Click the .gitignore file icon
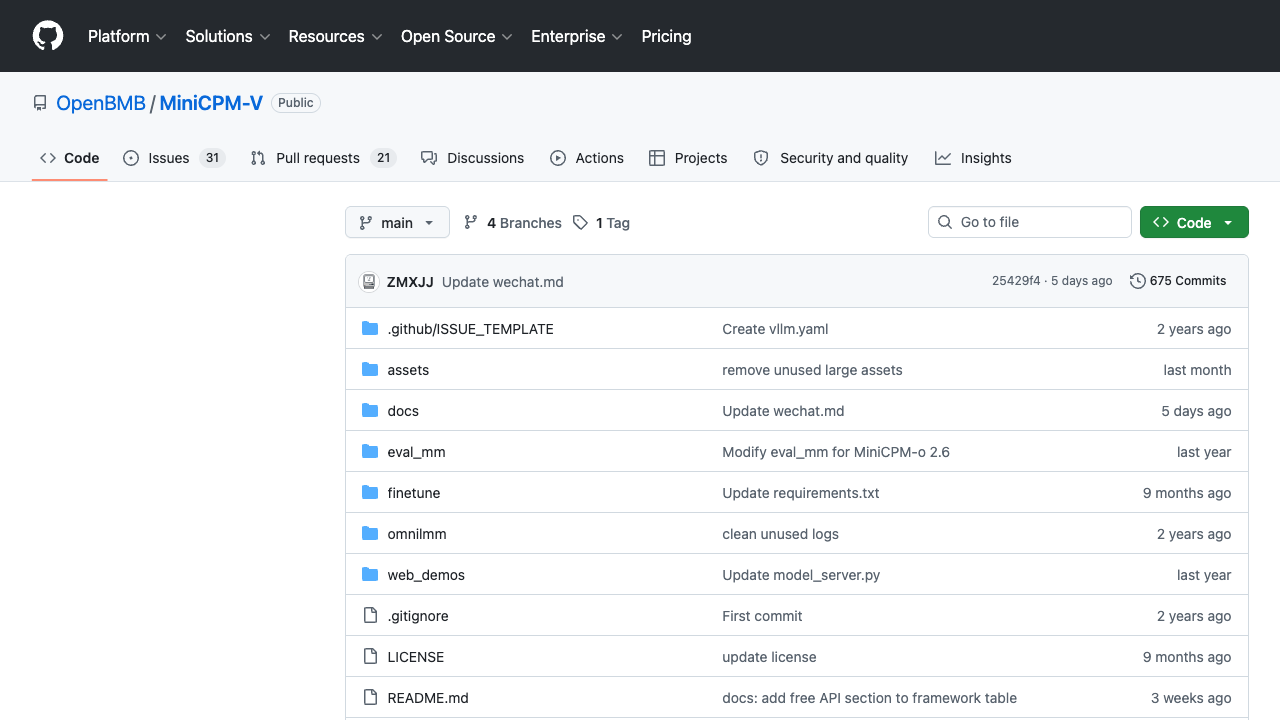This screenshot has width=1280, height=720. tap(370, 616)
